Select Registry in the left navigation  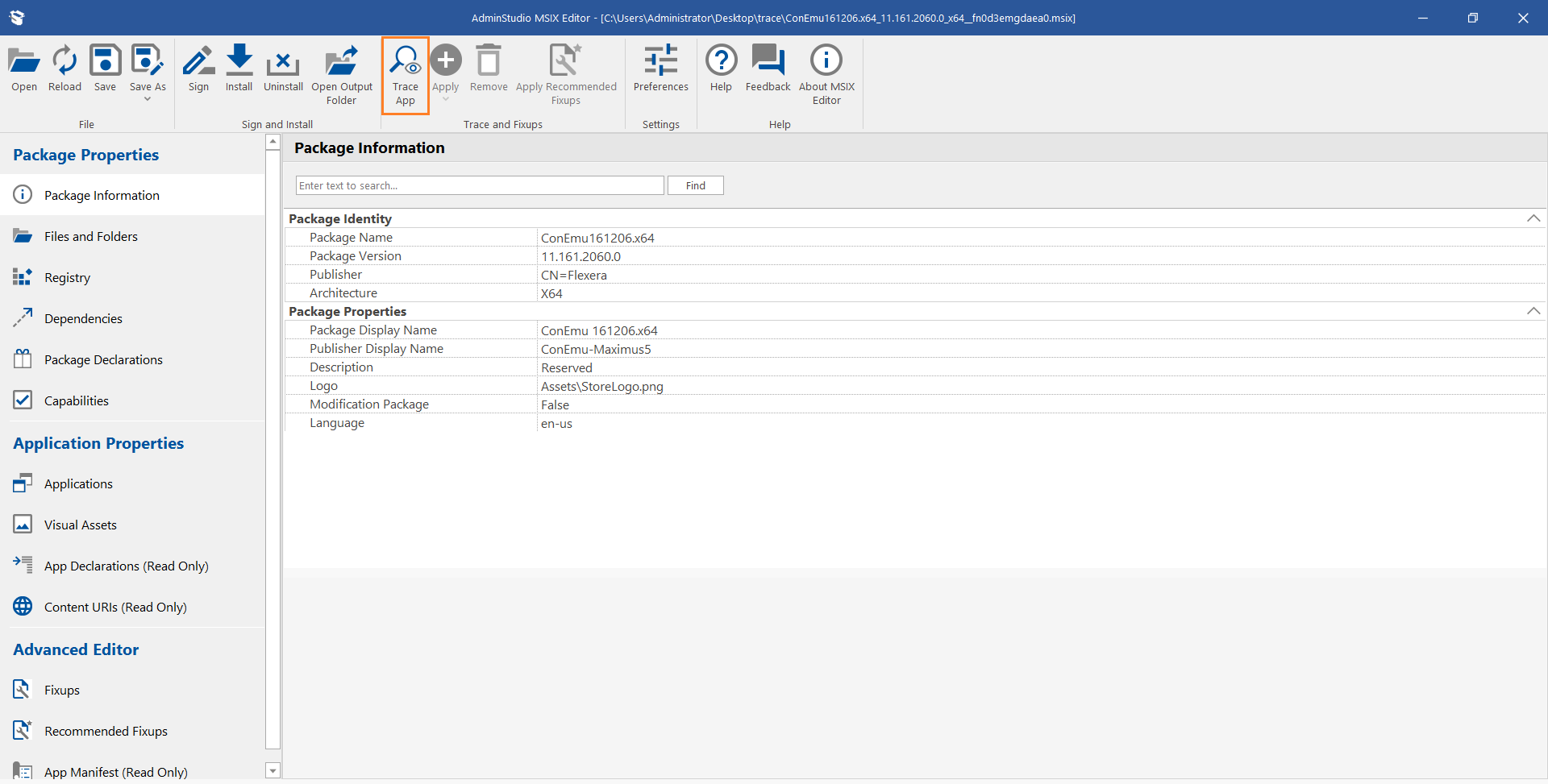(x=67, y=277)
